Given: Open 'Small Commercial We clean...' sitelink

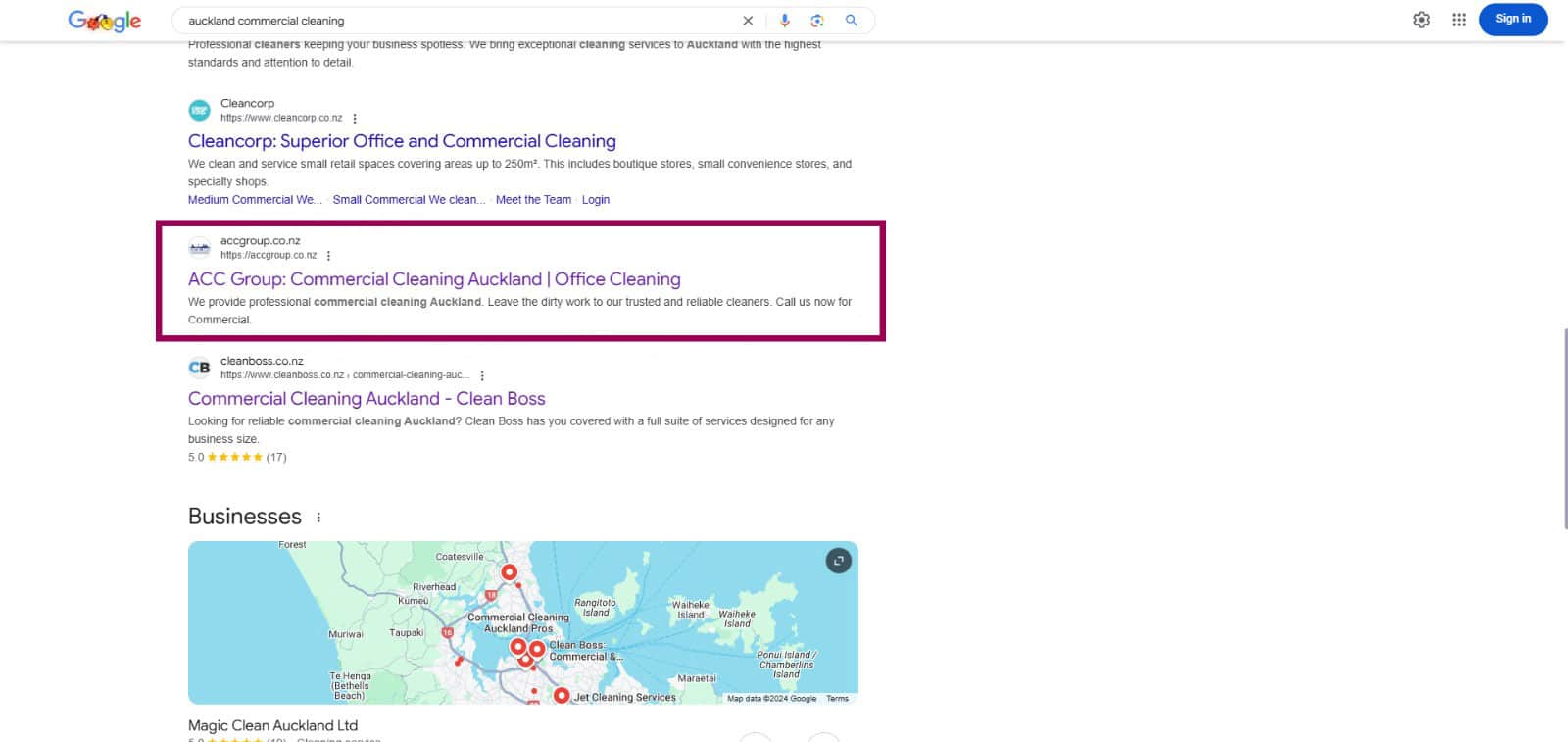Looking at the screenshot, I should coord(410,199).
